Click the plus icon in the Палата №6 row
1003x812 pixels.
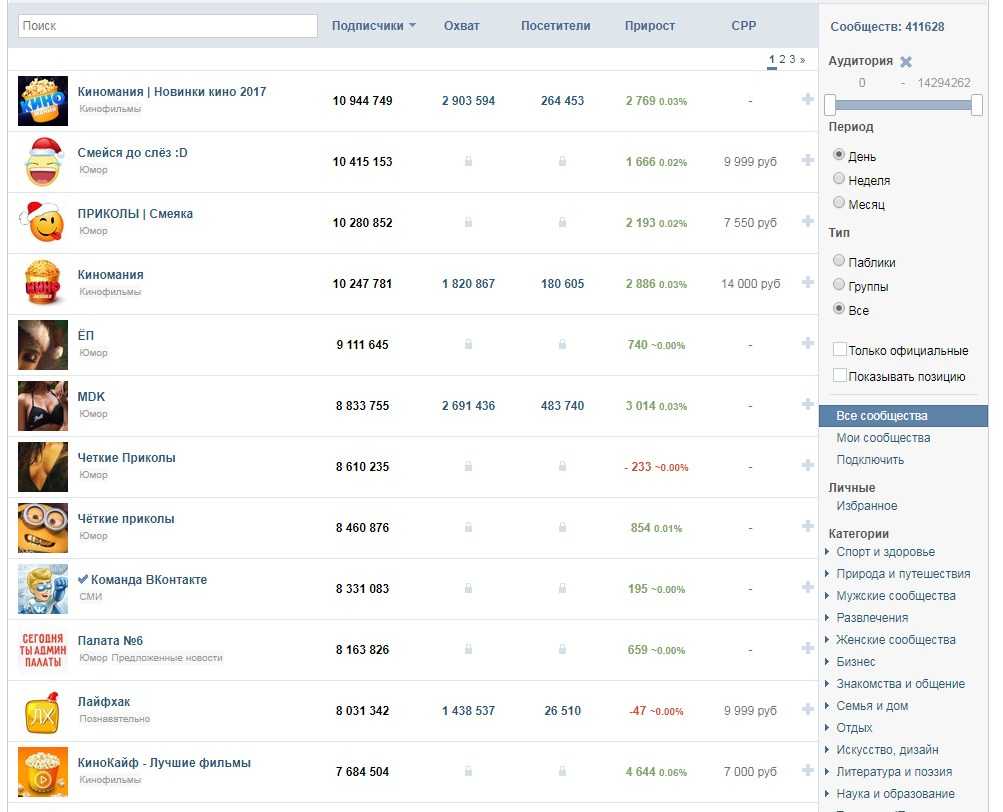click(x=807, y=648)
